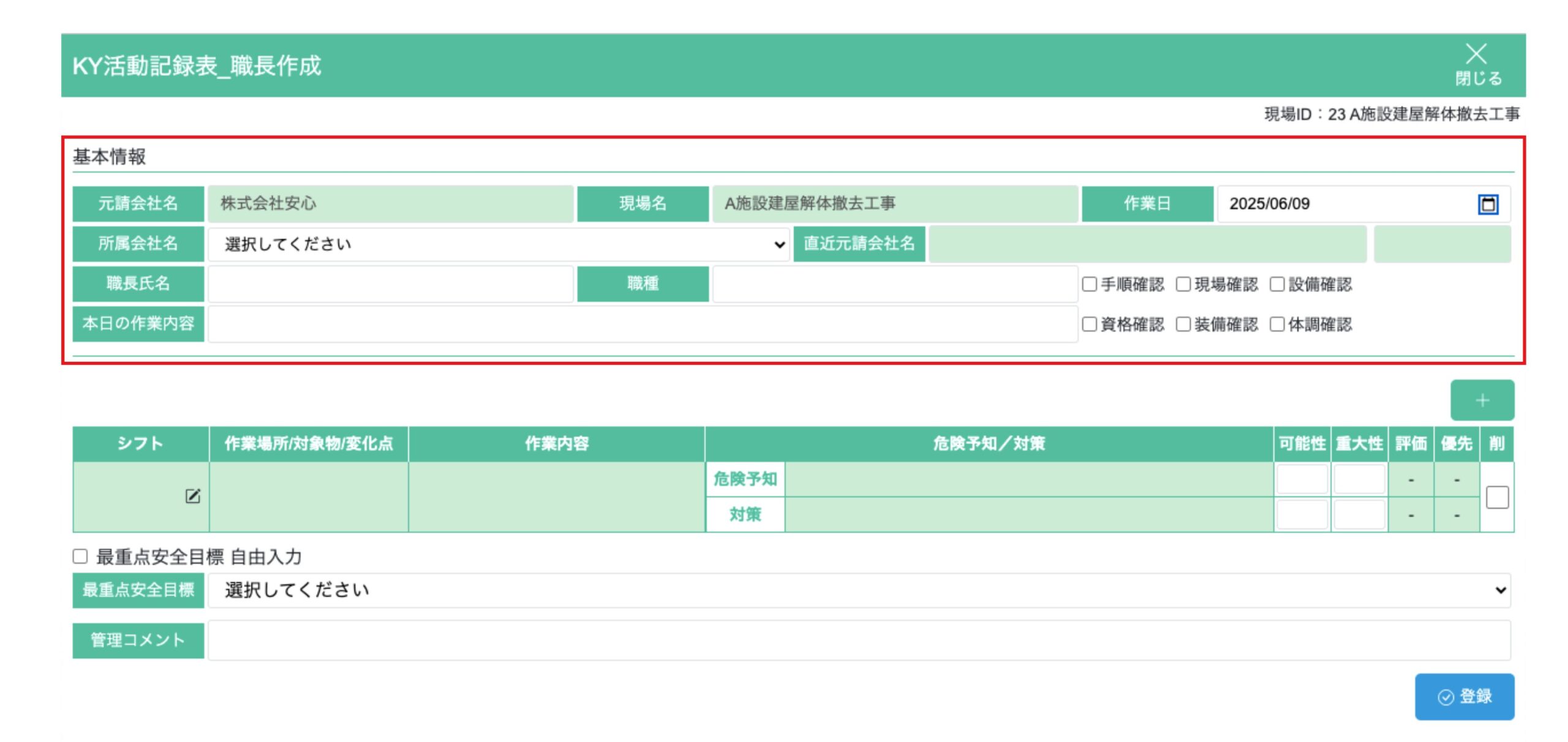Check the 現場確認 checkbox
The width and height of the screenshot is (1568, 742).
[x=1183, y=284]
